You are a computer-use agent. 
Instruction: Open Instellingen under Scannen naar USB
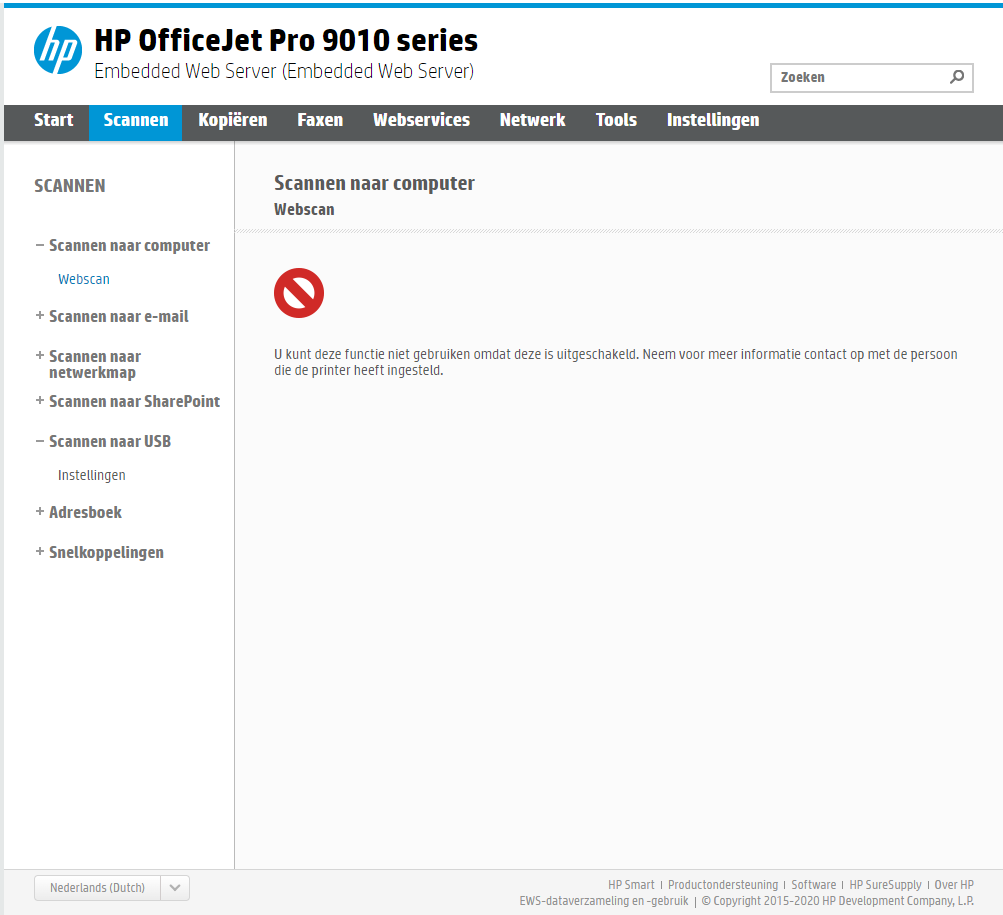click(91, 475)
